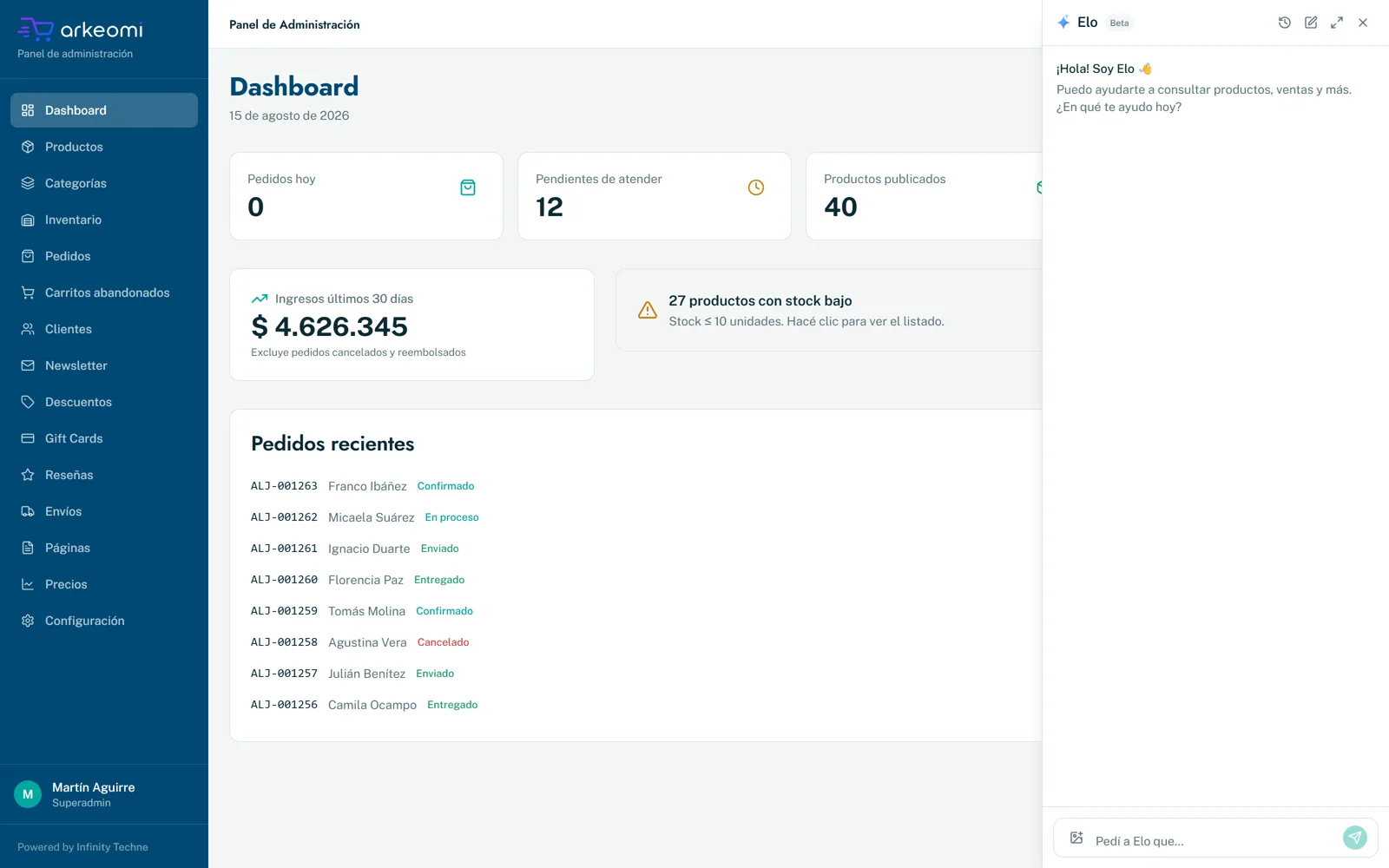Click the En proceso status of Micaela Suárez
This screenshot has width=1389, height=868.
pyautogui.click(x=451, y=517)
